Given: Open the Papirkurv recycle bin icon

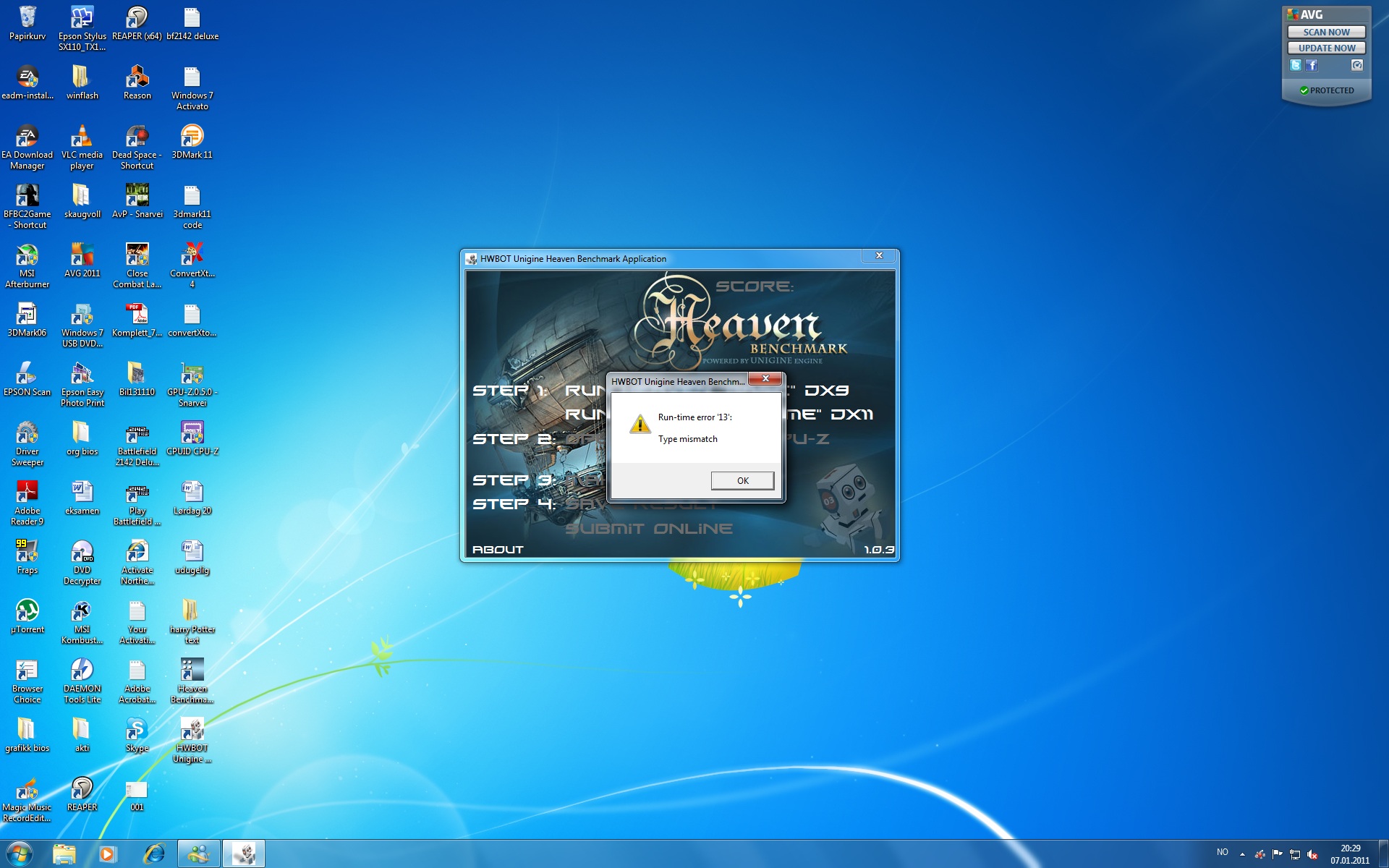Looking at the screenshot, I should 27,23.
